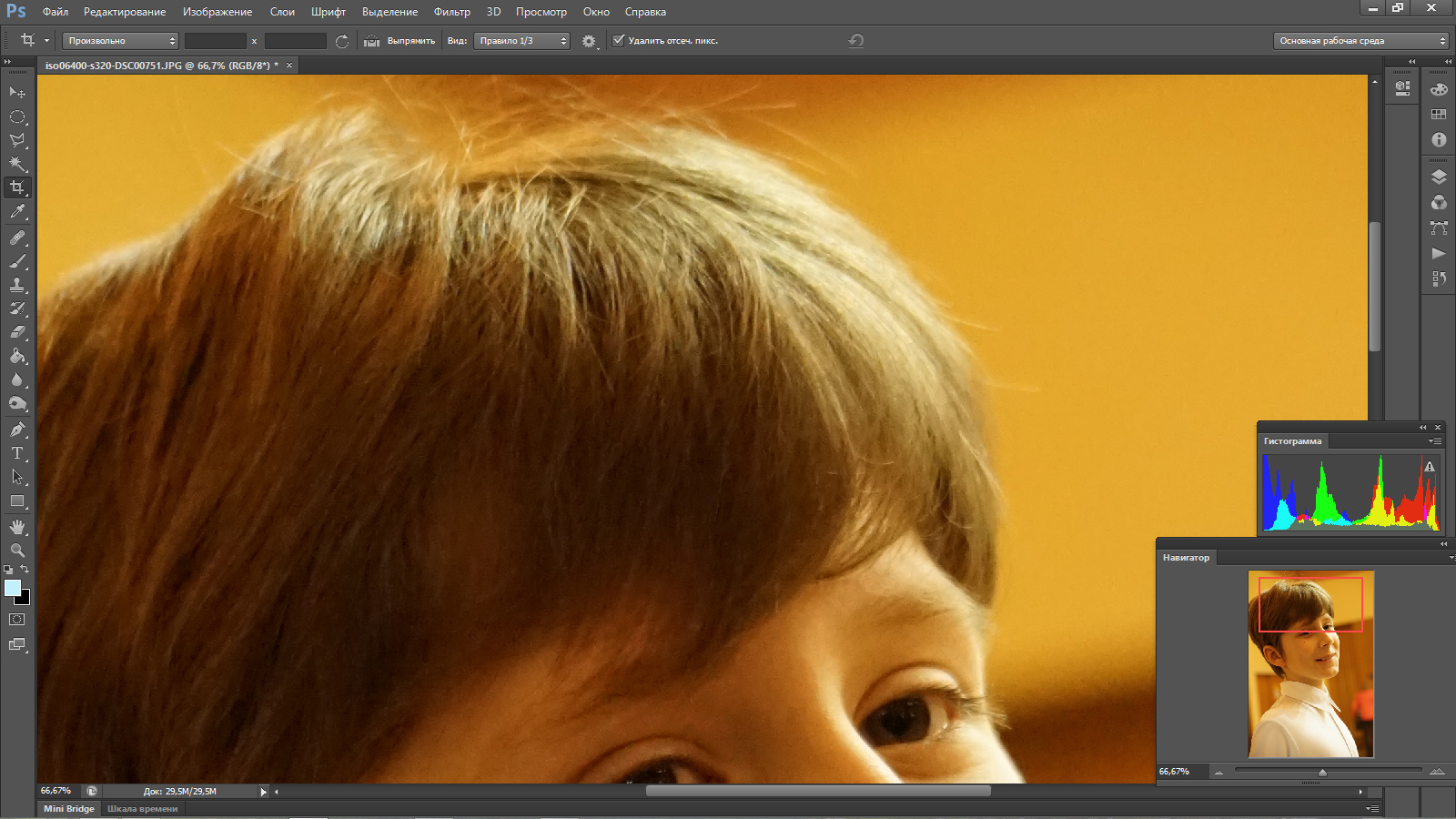Select the Zoom tool

(17, 550)
